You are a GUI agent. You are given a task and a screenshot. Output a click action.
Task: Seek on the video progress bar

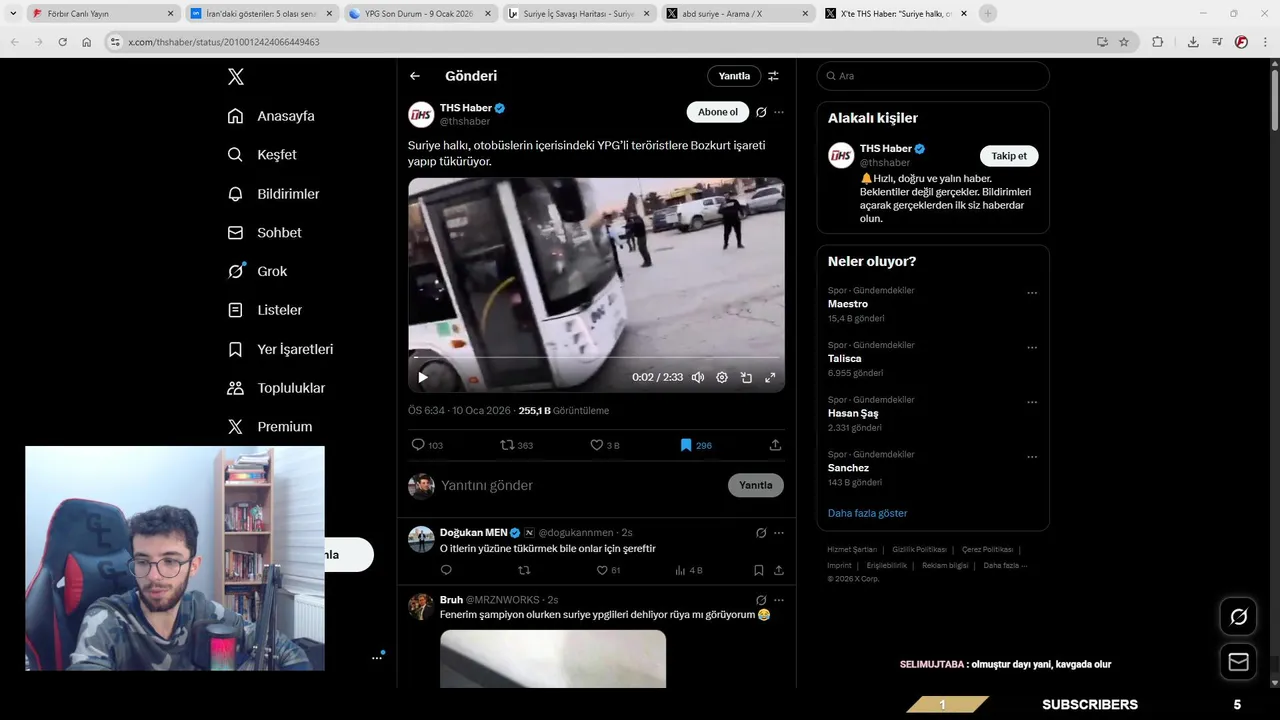596,357
